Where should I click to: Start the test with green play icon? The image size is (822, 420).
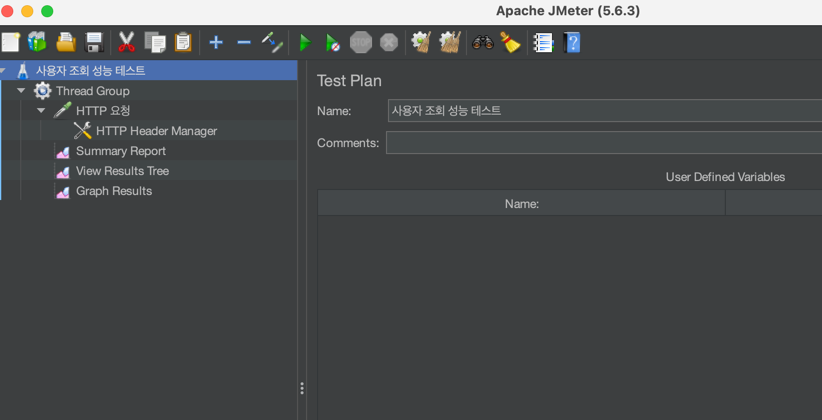point(305,43)
